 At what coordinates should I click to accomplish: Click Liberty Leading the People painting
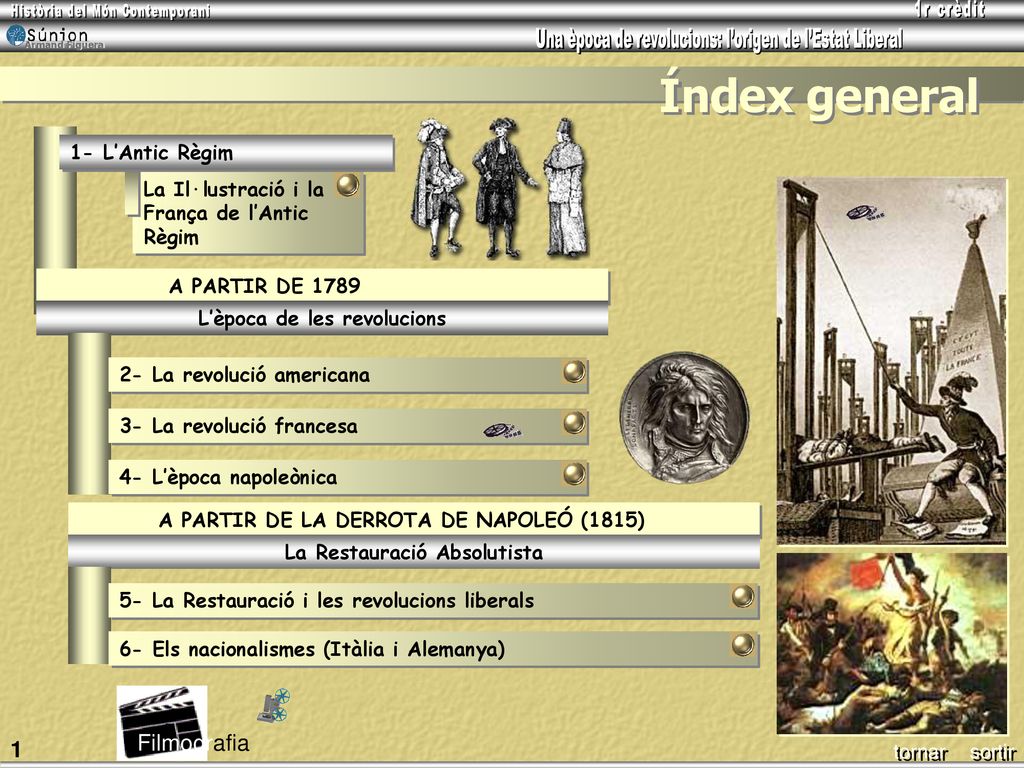pos(892,644)
